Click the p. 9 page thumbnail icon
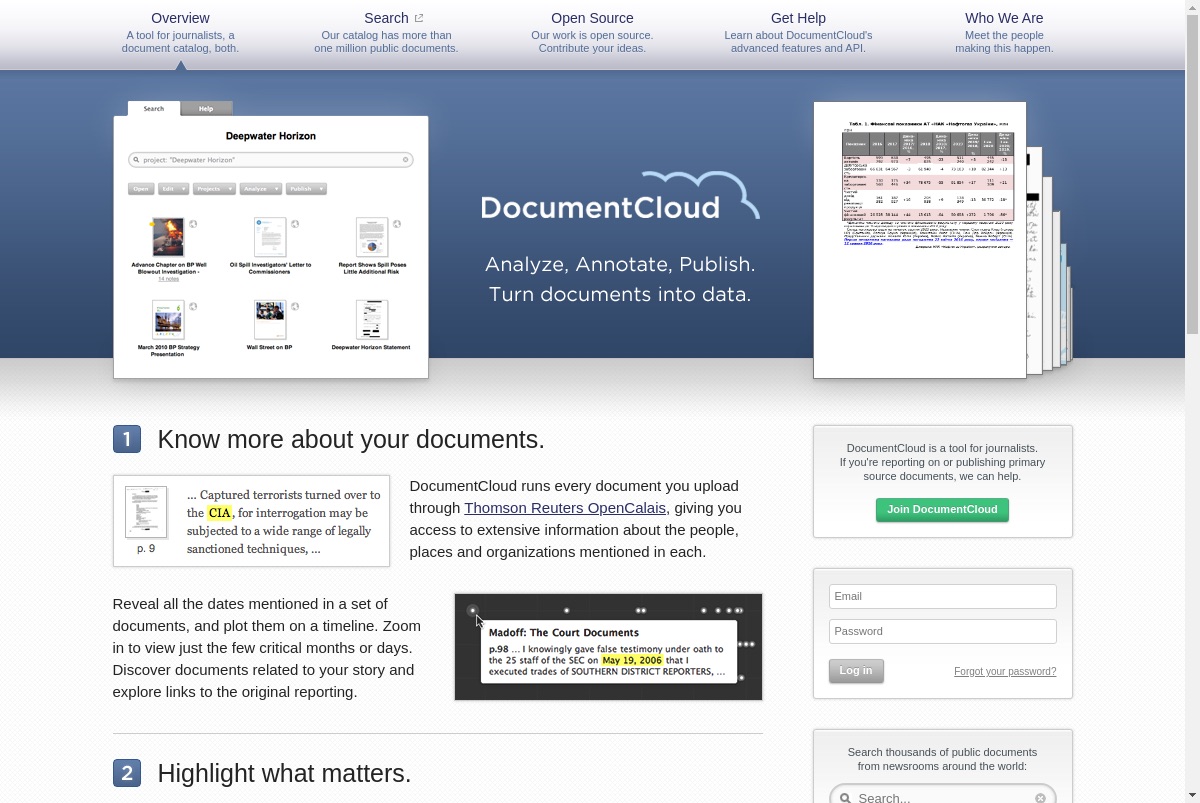The width and height of the screenshot is (1200, 803). point(146,511)
